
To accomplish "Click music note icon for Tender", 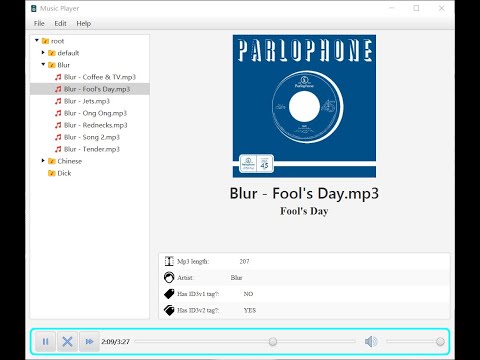I will coord(58,149).
